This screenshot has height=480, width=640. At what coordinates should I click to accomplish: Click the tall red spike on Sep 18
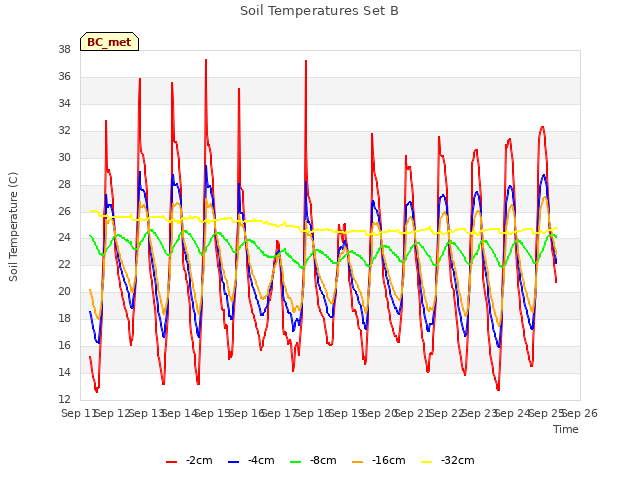click(x=306, y=61)
